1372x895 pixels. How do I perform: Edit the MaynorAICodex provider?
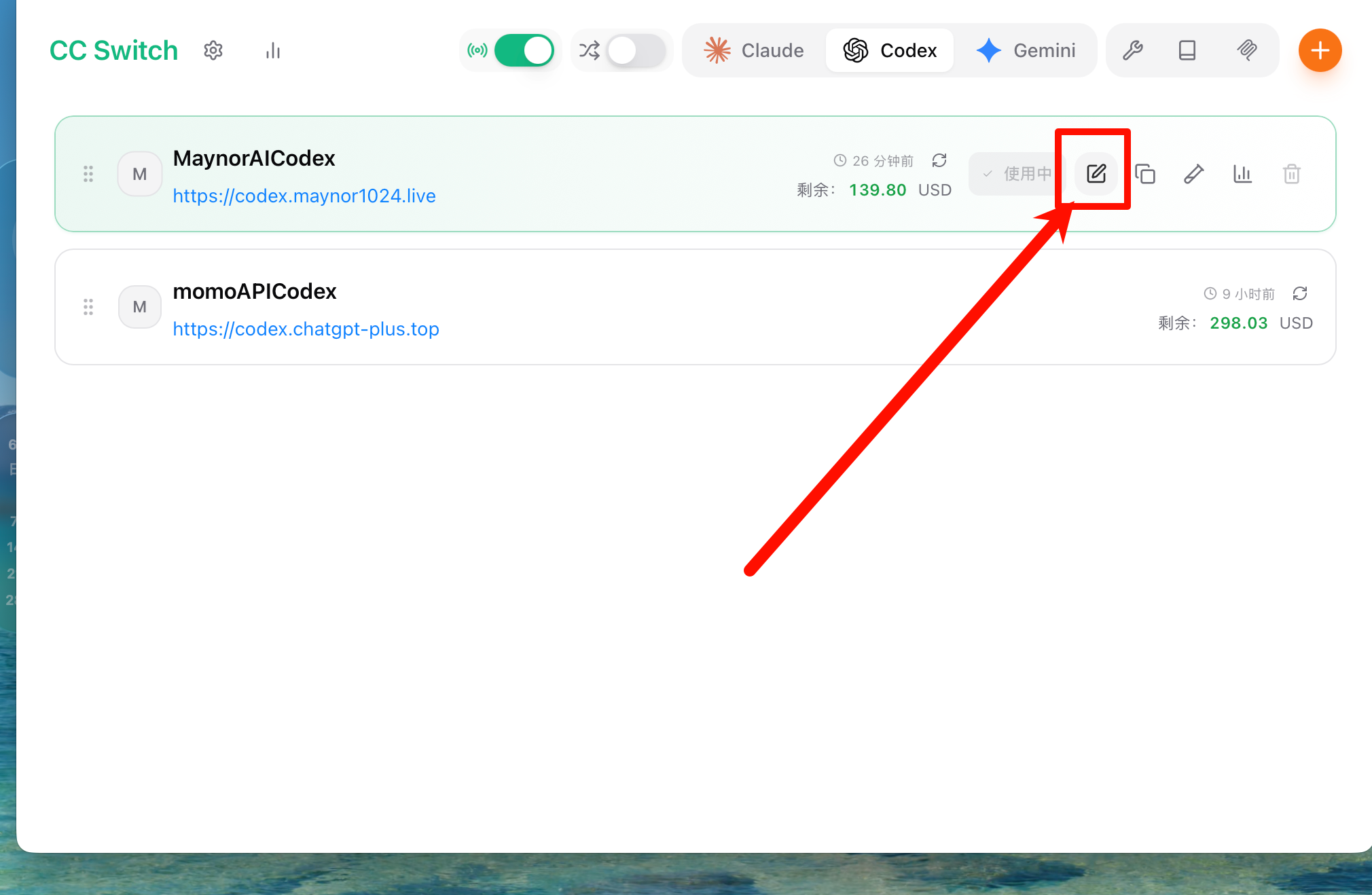click(1096, 174)
